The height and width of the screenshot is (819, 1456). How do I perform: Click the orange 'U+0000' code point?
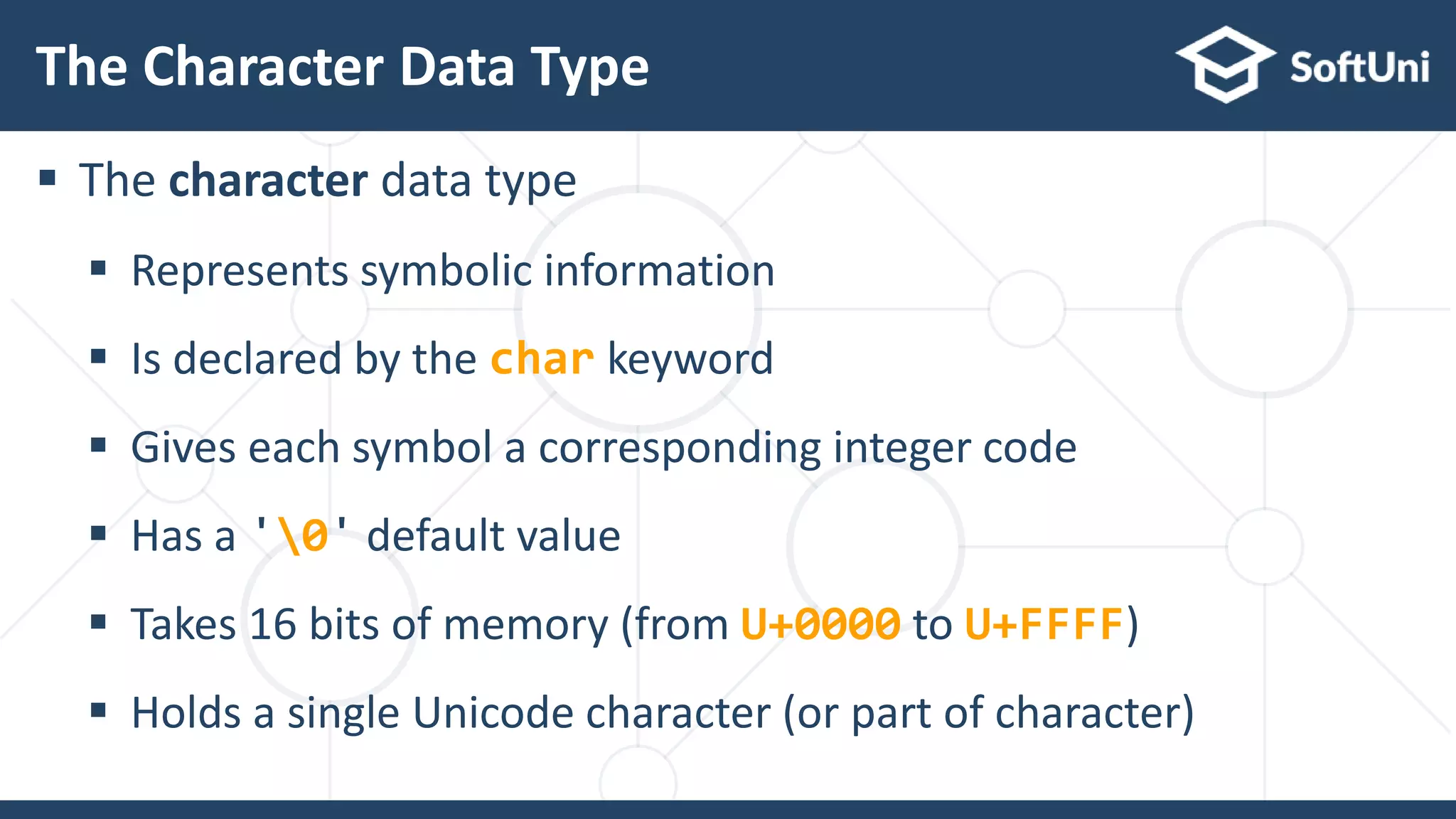[821, 624]
